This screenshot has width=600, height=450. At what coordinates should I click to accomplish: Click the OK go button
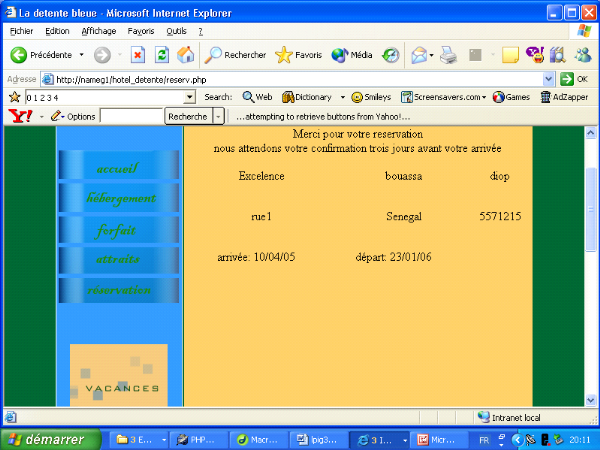[x=574, y=79]
